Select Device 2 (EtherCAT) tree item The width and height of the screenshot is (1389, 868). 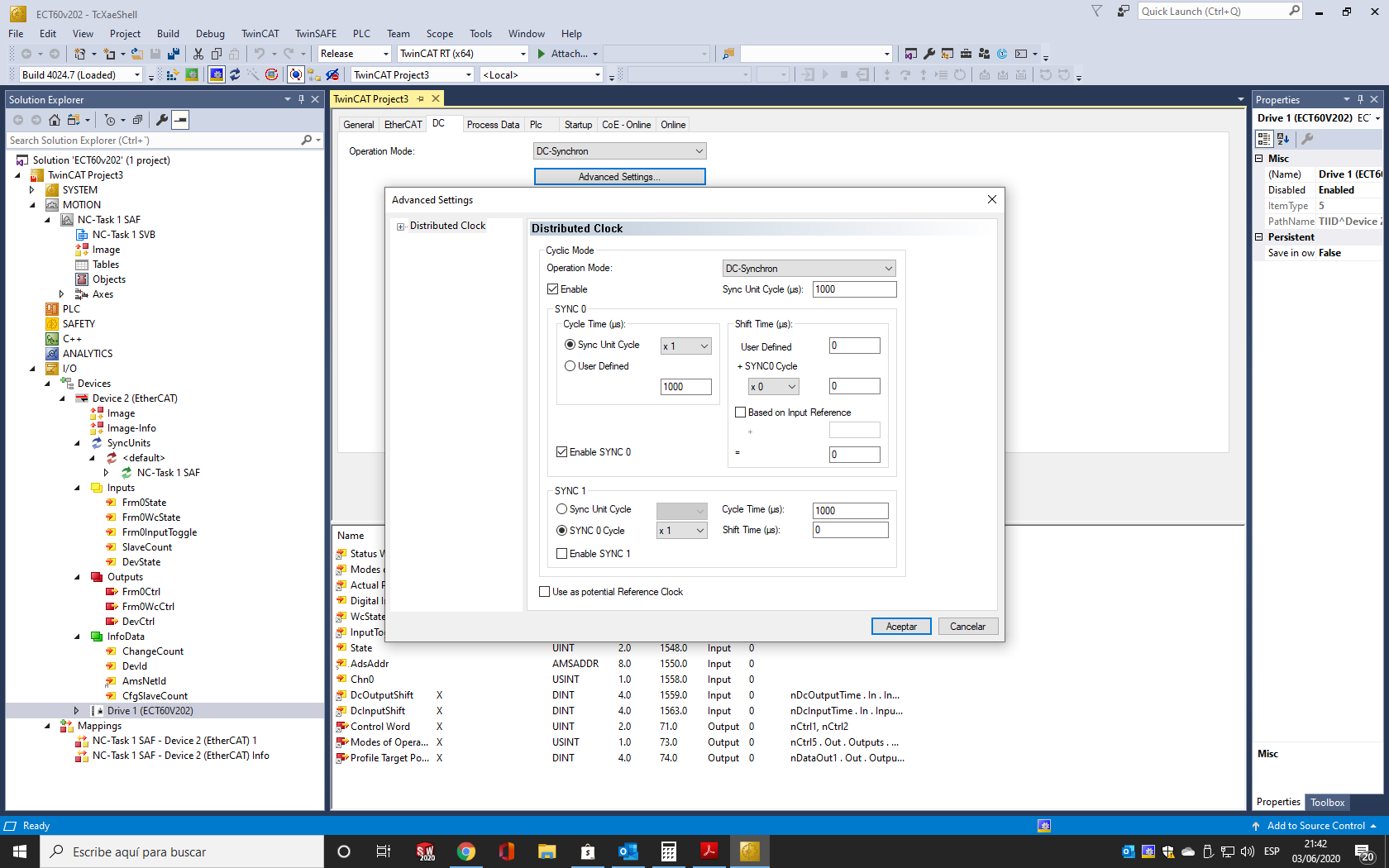pos(134,398)
